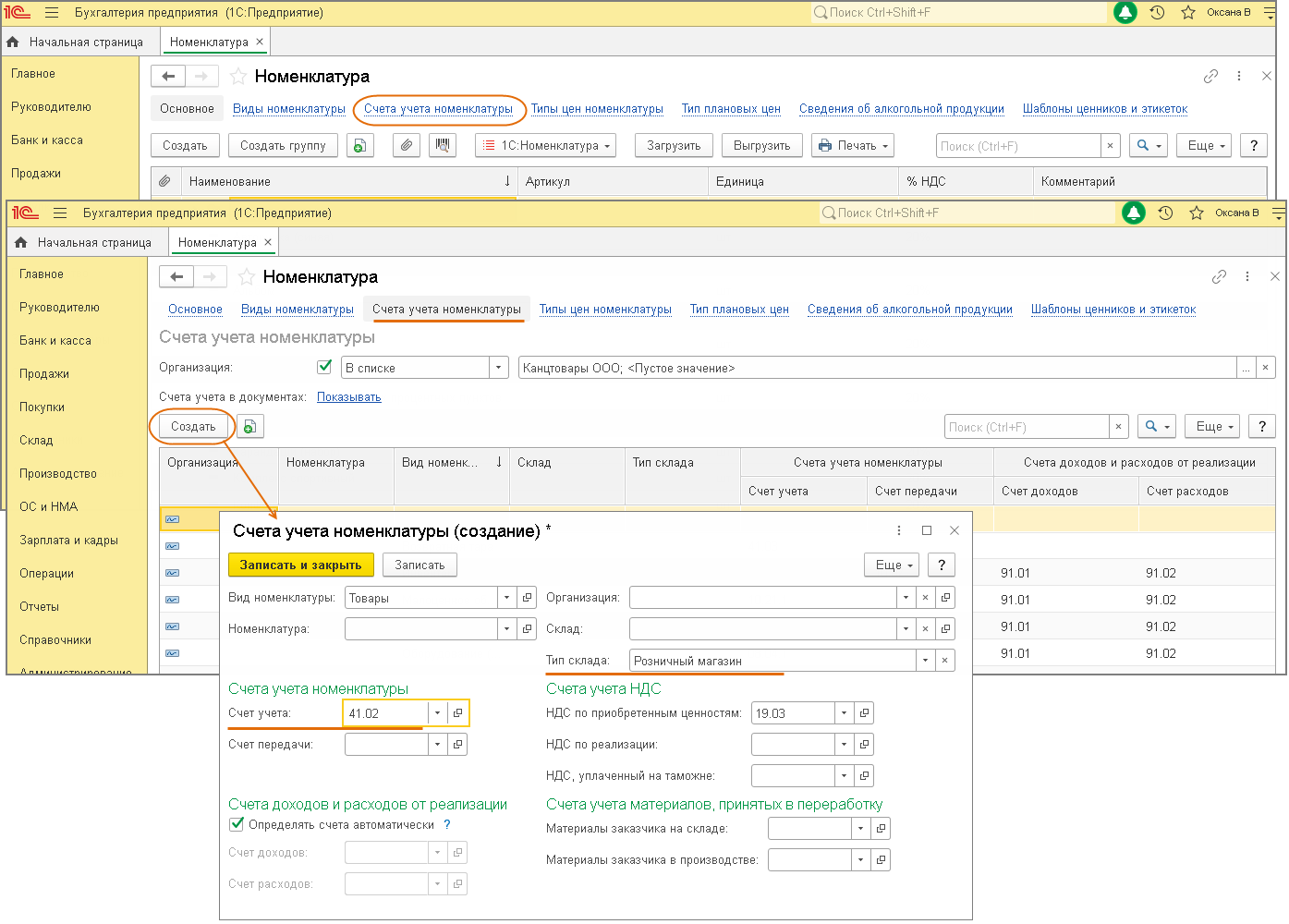Screen dimensions: 1289x924
Task: Switch to Виды номенклатуры tab in front window
Action: pyautogui.click(x=298, y=310)
